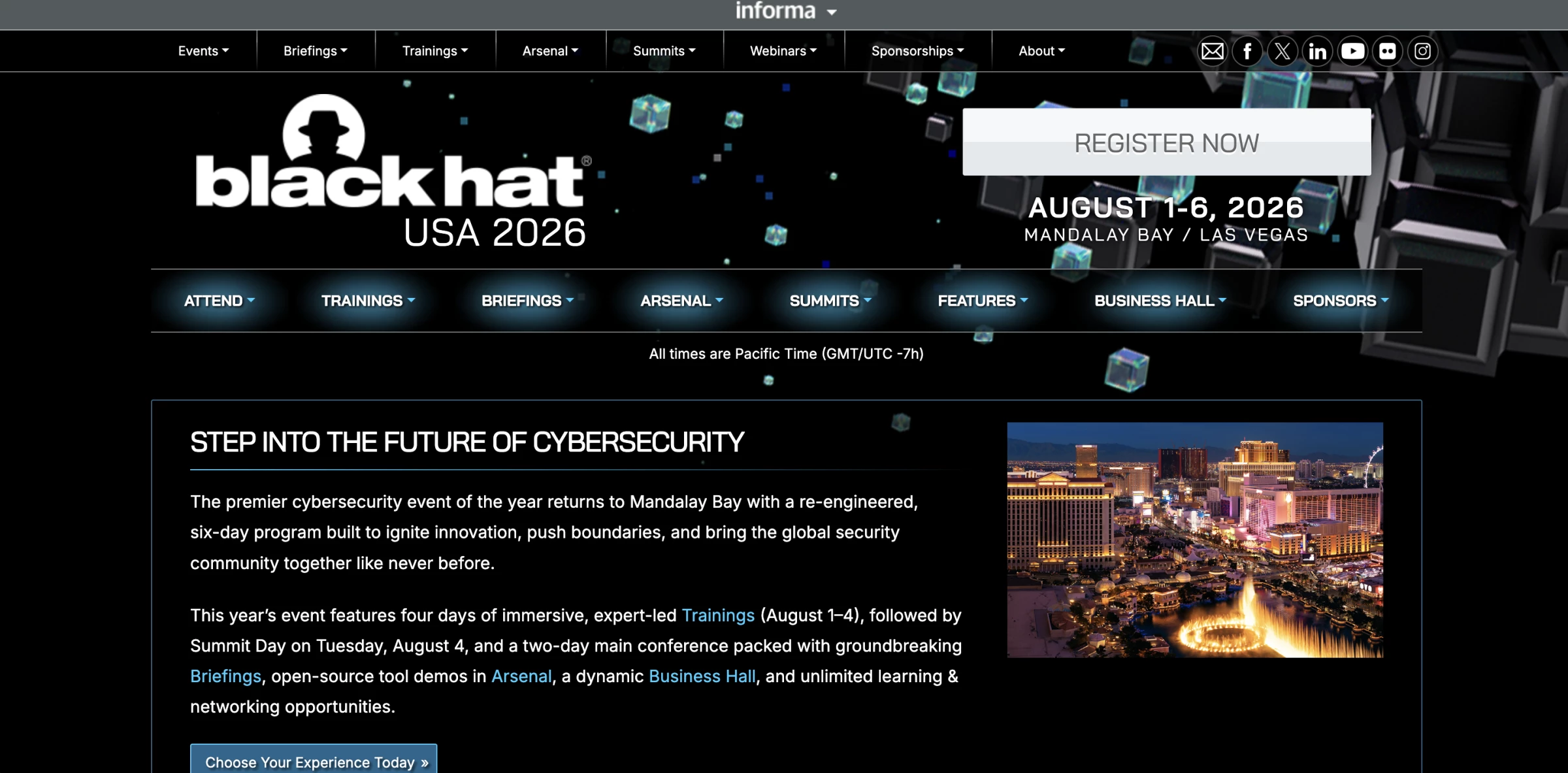Open the ARSENAL main menu
The image size is (1568, 773).
[x=682, y=301]
